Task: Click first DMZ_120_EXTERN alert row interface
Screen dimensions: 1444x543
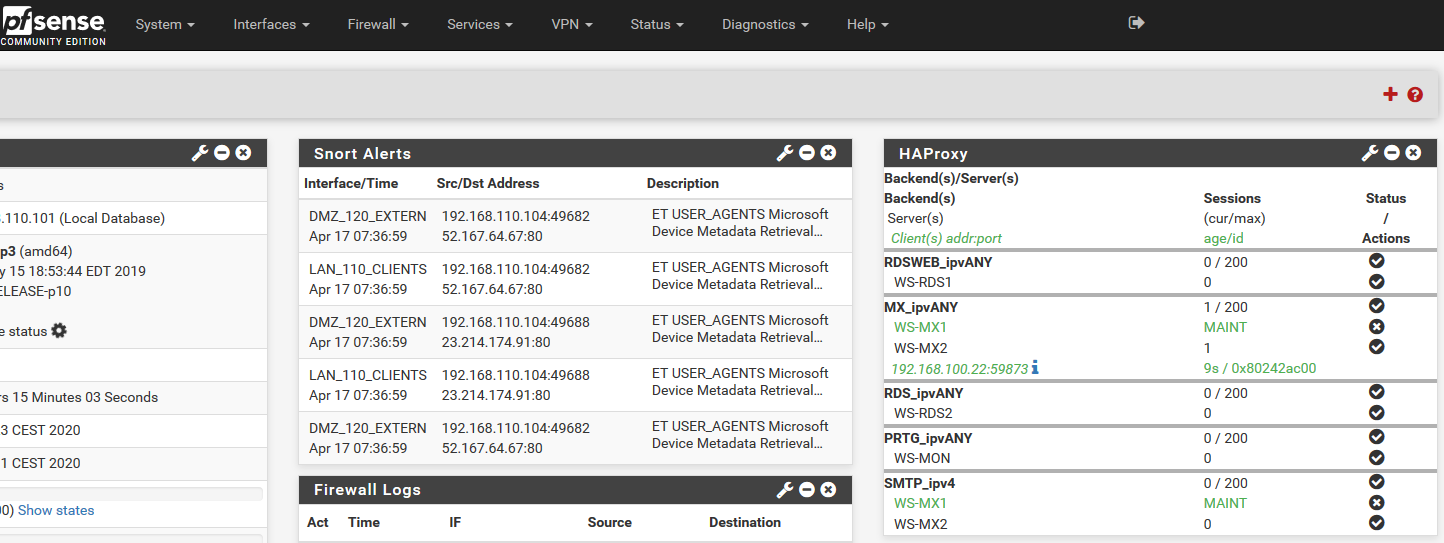Action: coord(368,216)
